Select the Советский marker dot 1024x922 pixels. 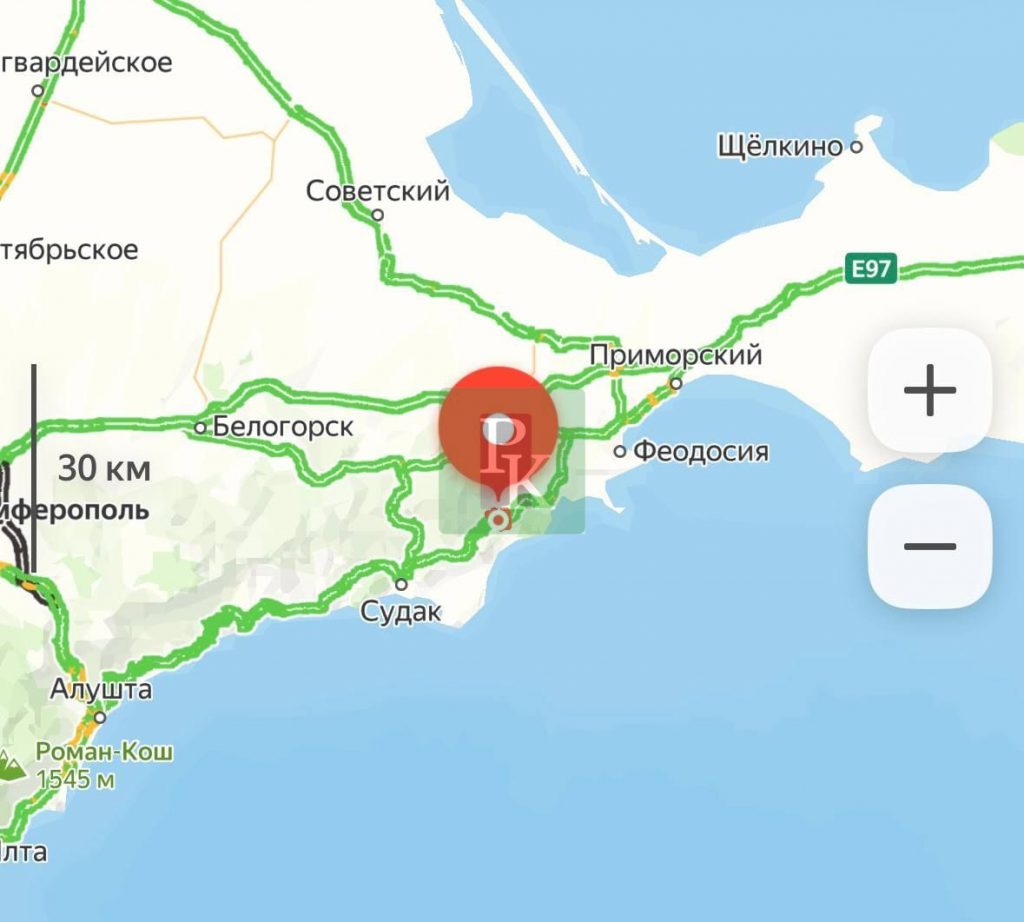(x=377, y=214)
